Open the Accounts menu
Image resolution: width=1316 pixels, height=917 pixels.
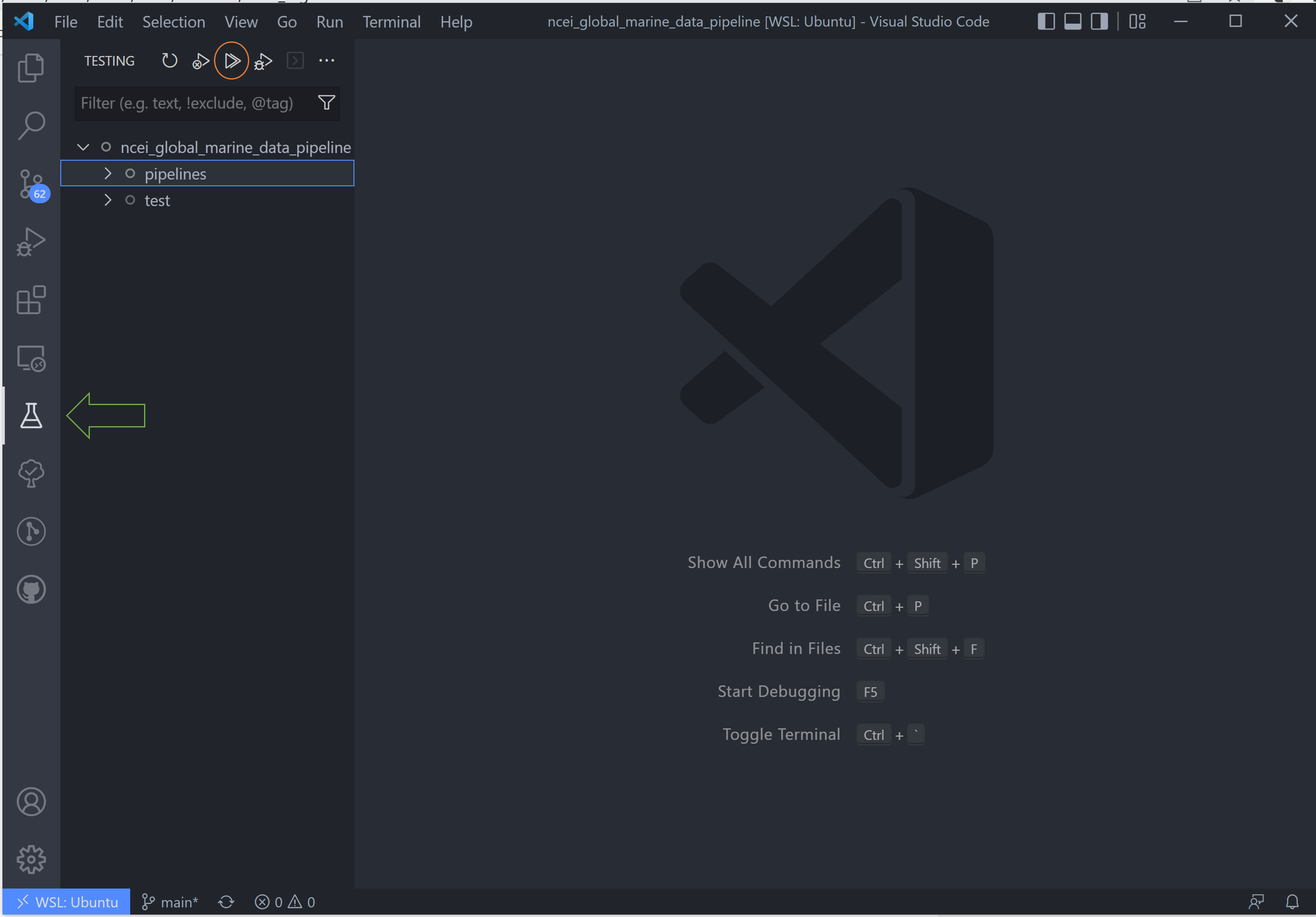31,801
